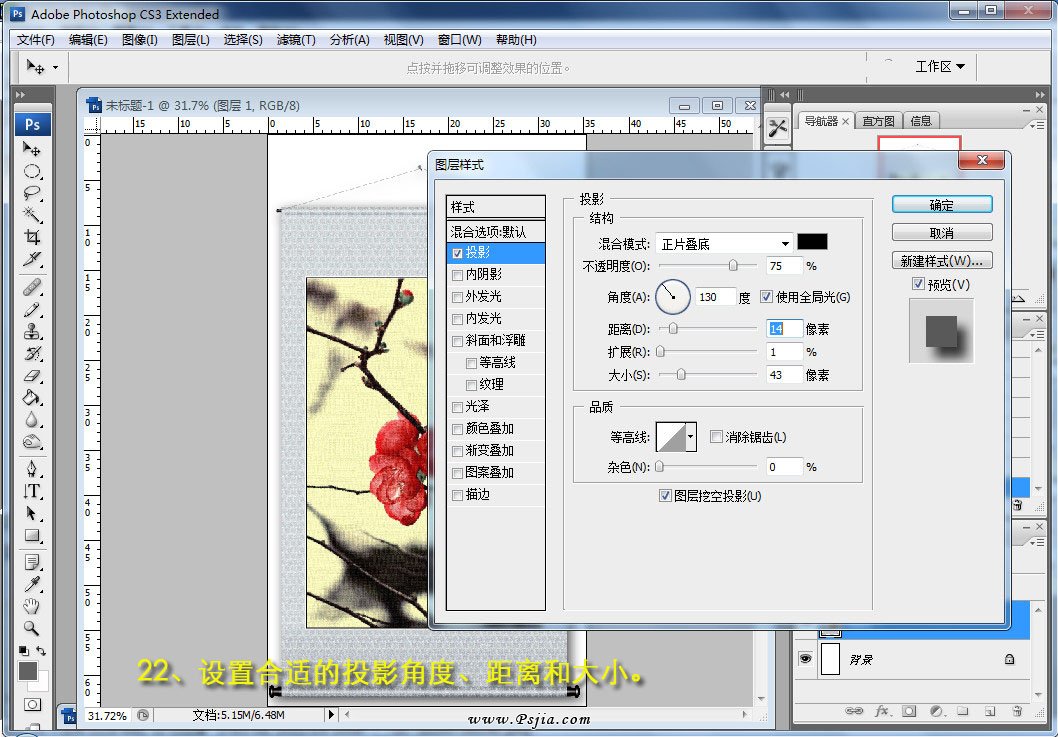Toggle the 投影 (Drop Shadow) checkbox

pos(457,253)
